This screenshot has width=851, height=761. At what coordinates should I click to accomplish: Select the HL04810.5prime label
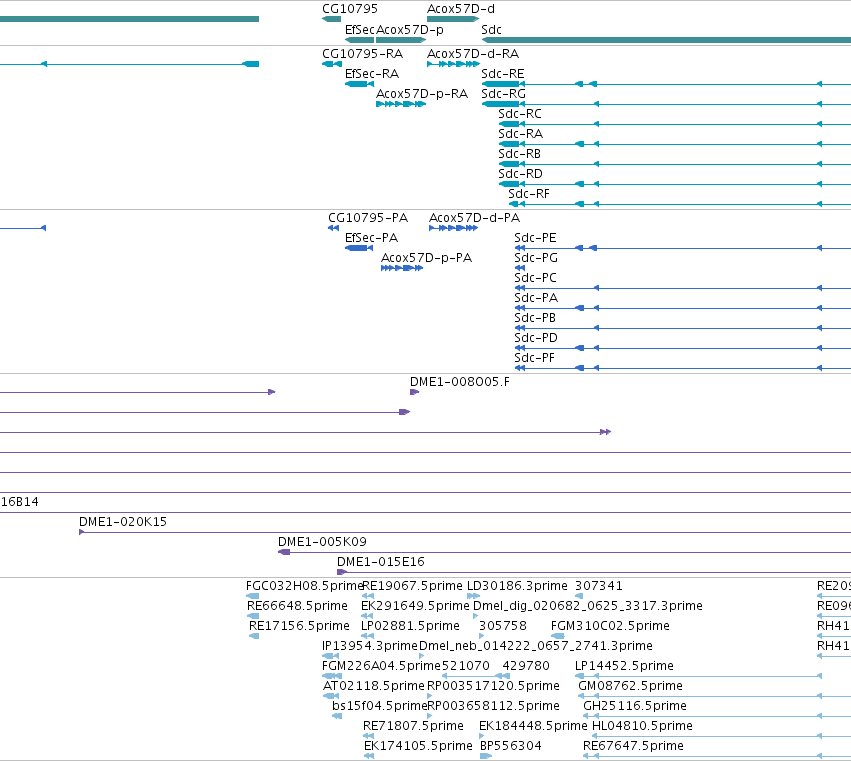pos(642,727)
